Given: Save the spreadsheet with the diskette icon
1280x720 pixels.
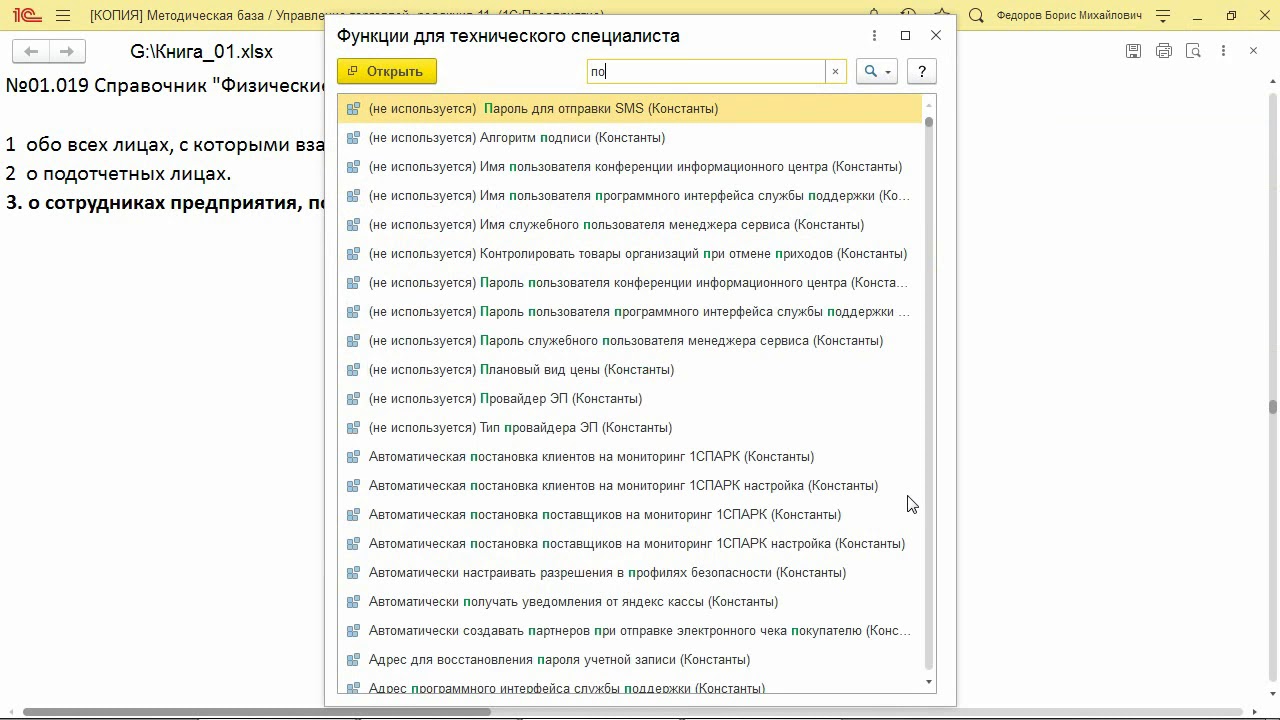Looking at the screenshot, I should (1133, 51).
